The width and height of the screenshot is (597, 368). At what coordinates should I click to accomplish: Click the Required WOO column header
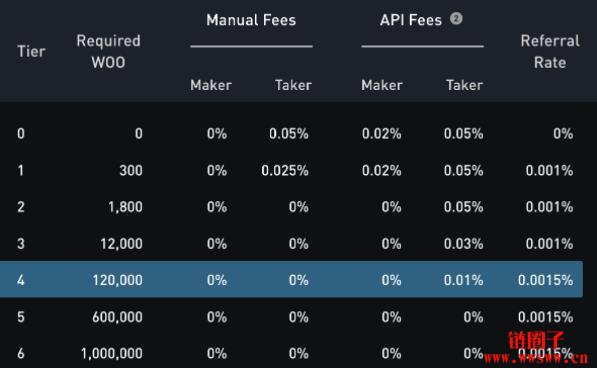(109, 51)
